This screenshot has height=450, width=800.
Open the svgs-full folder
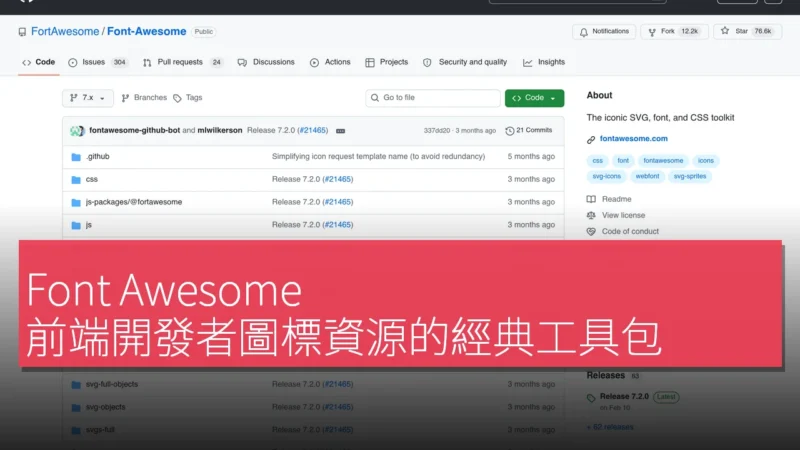tap(100, 430)
